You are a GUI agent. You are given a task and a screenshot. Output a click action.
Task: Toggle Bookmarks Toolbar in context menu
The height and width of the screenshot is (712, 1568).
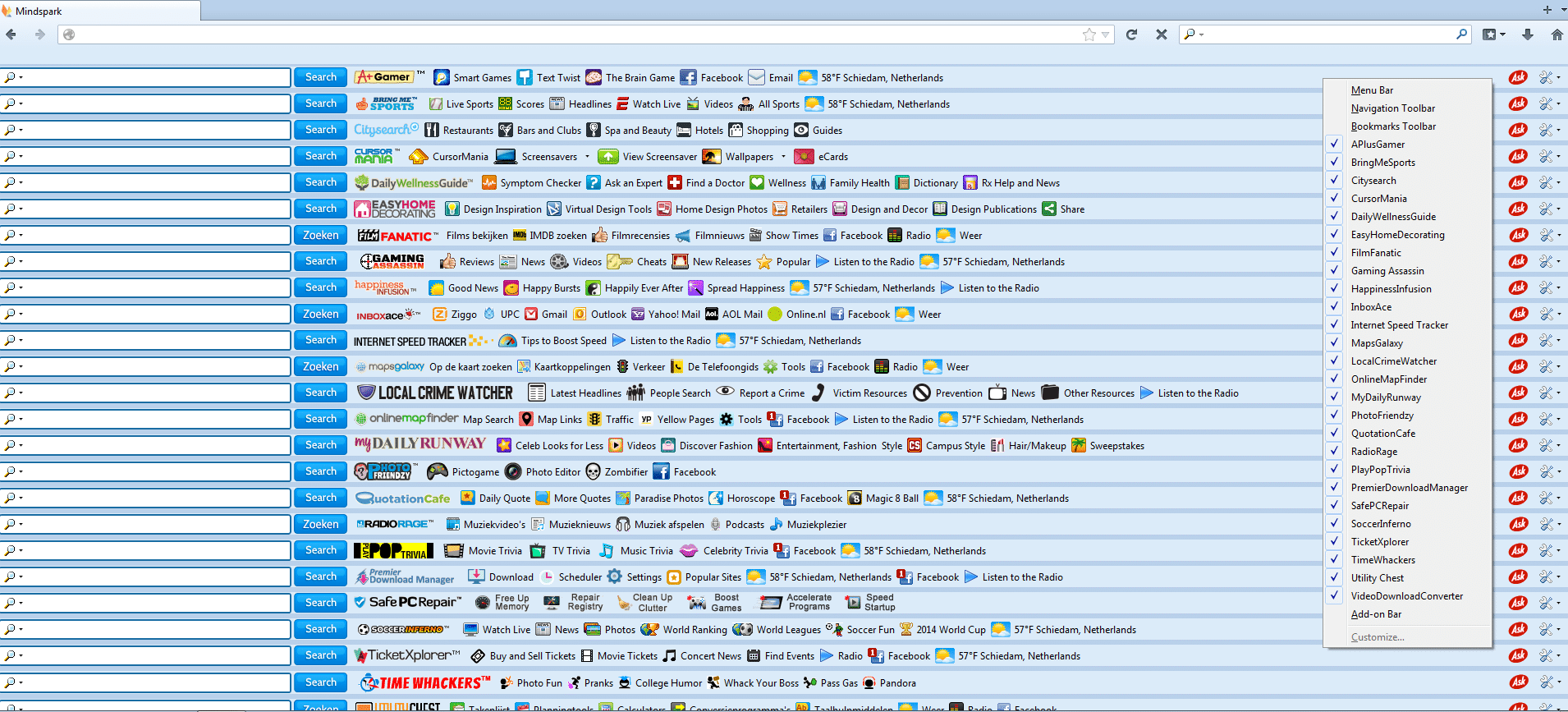[x=1393, y=126]
